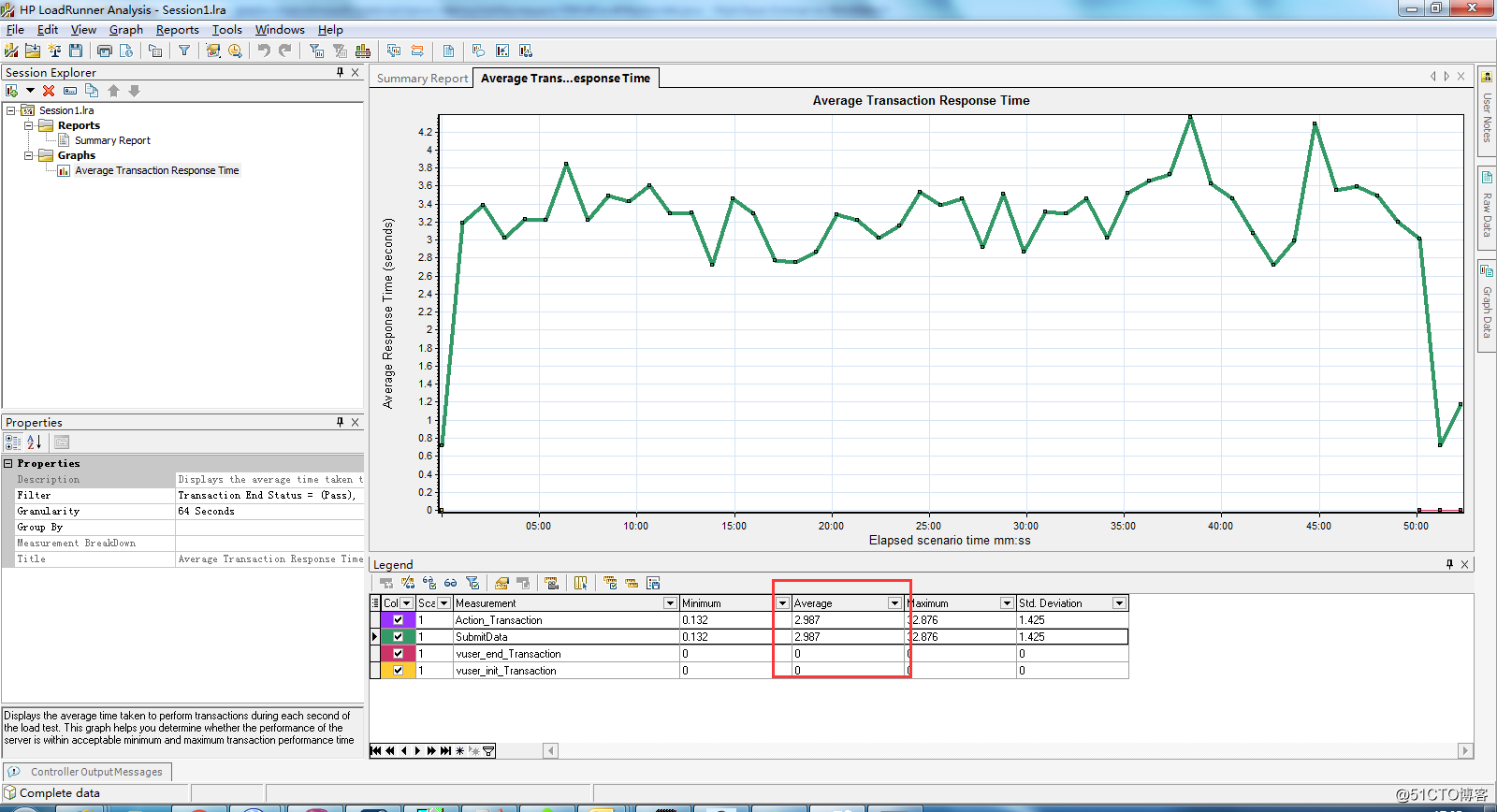Uncheck the Action_Transaction measurement checkbox
The width and height of the screenshot is (1497, 812).
click(x=398, y=619)
